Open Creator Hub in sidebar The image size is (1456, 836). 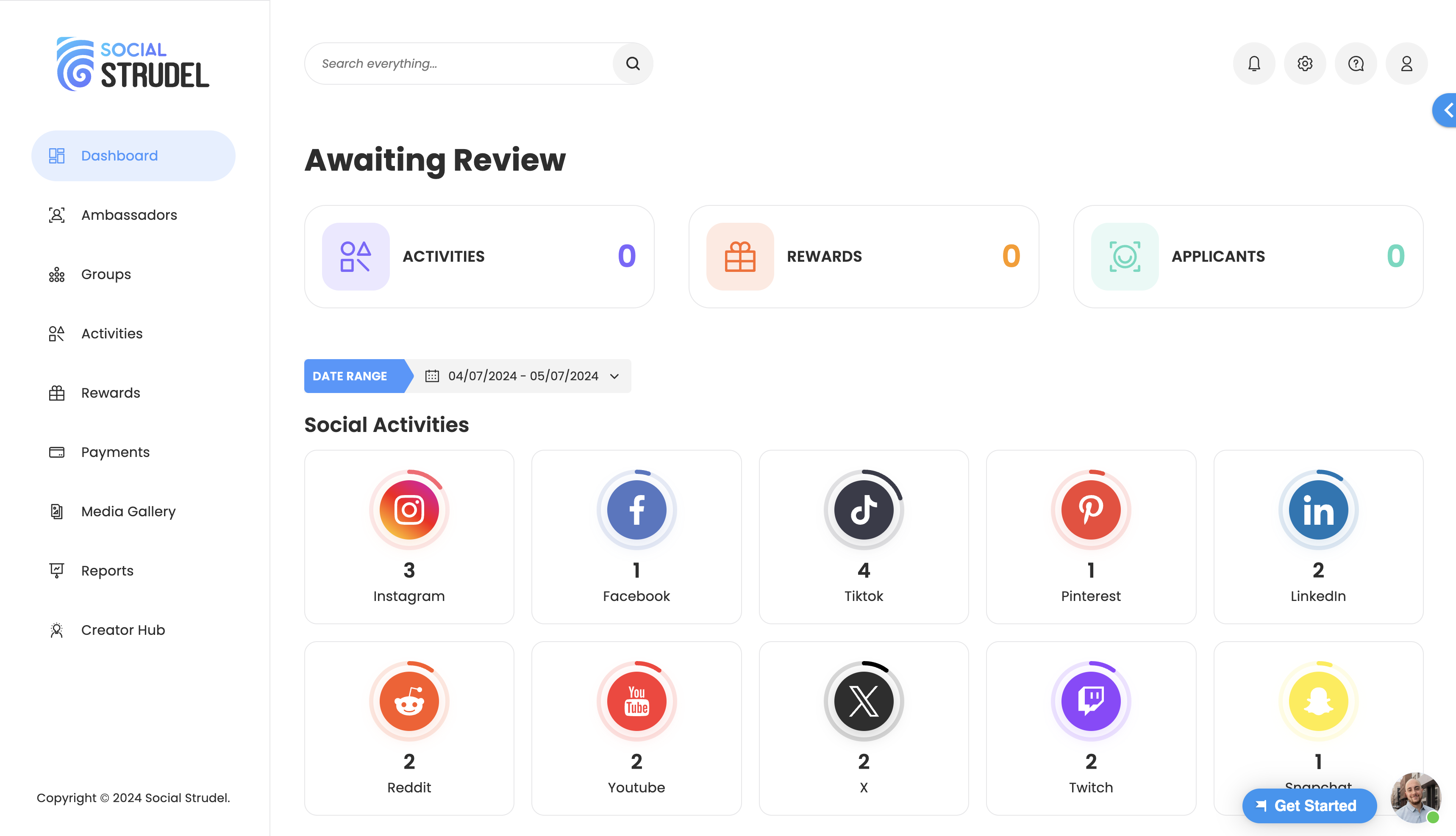click(133, 630)
